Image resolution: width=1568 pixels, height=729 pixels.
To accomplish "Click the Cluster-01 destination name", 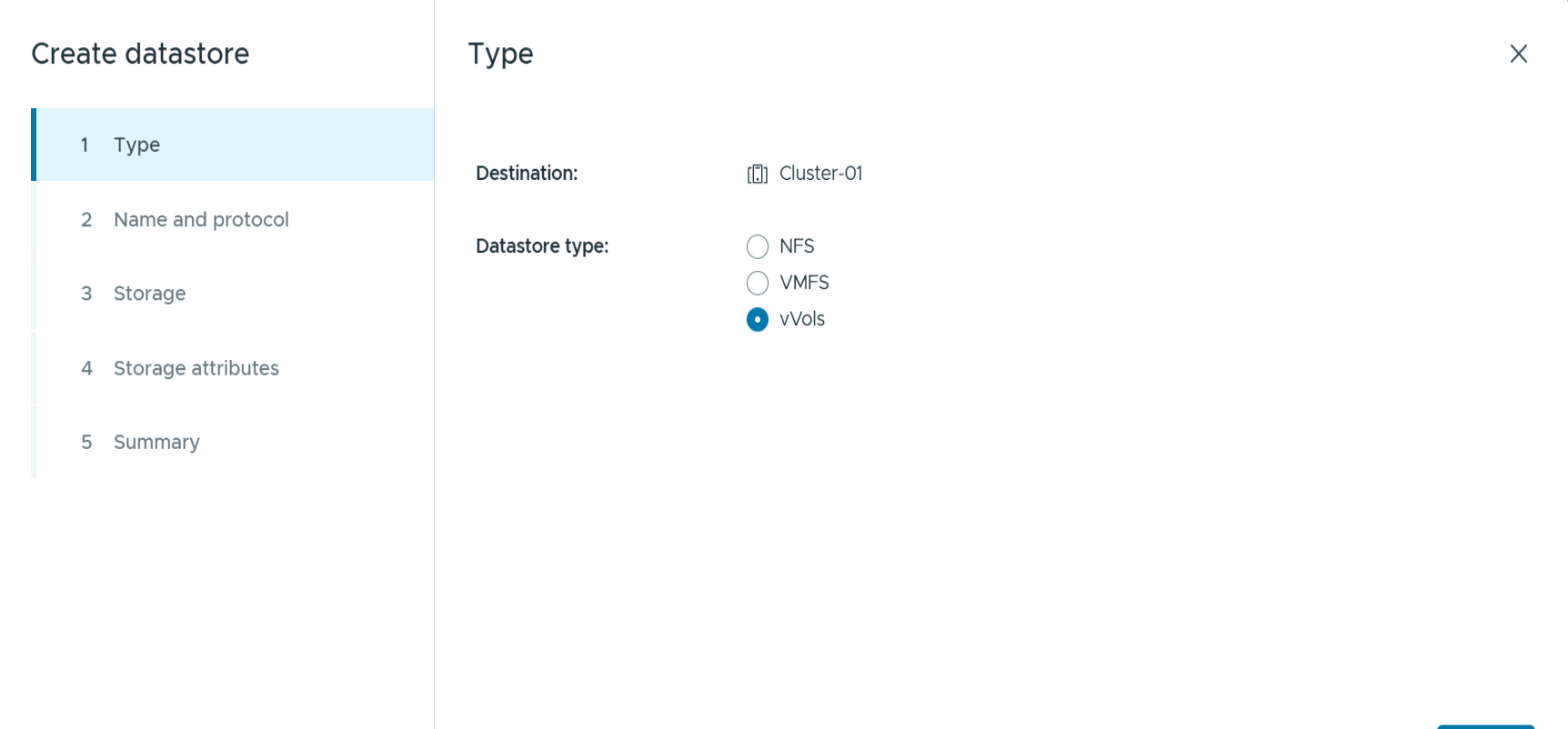I will click(x=820, y=174).
